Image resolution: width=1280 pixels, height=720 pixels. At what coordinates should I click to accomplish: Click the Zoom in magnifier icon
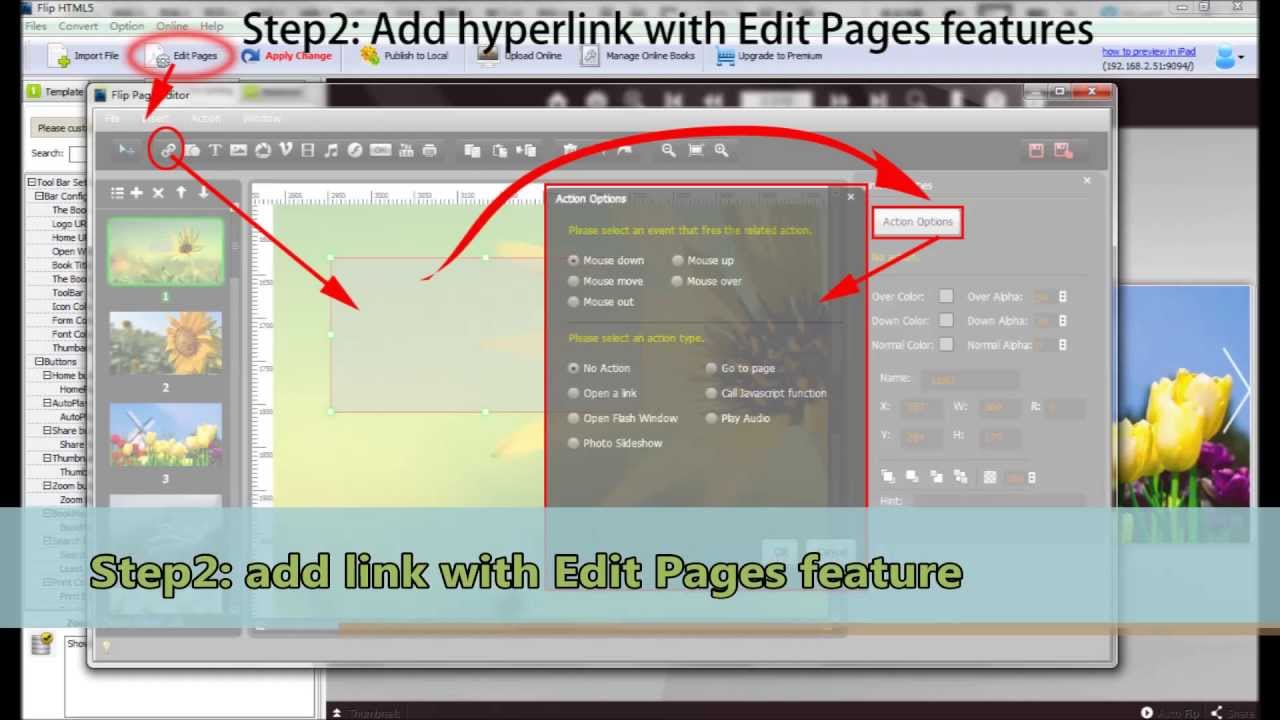point(721,150)
